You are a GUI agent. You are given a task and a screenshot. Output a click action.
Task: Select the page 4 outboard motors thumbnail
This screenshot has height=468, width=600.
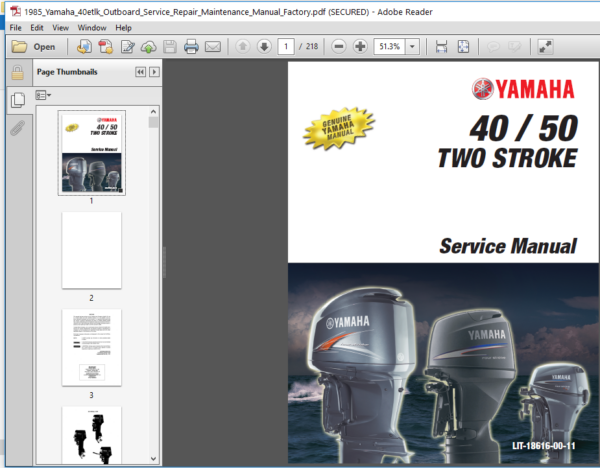[91, 435]
